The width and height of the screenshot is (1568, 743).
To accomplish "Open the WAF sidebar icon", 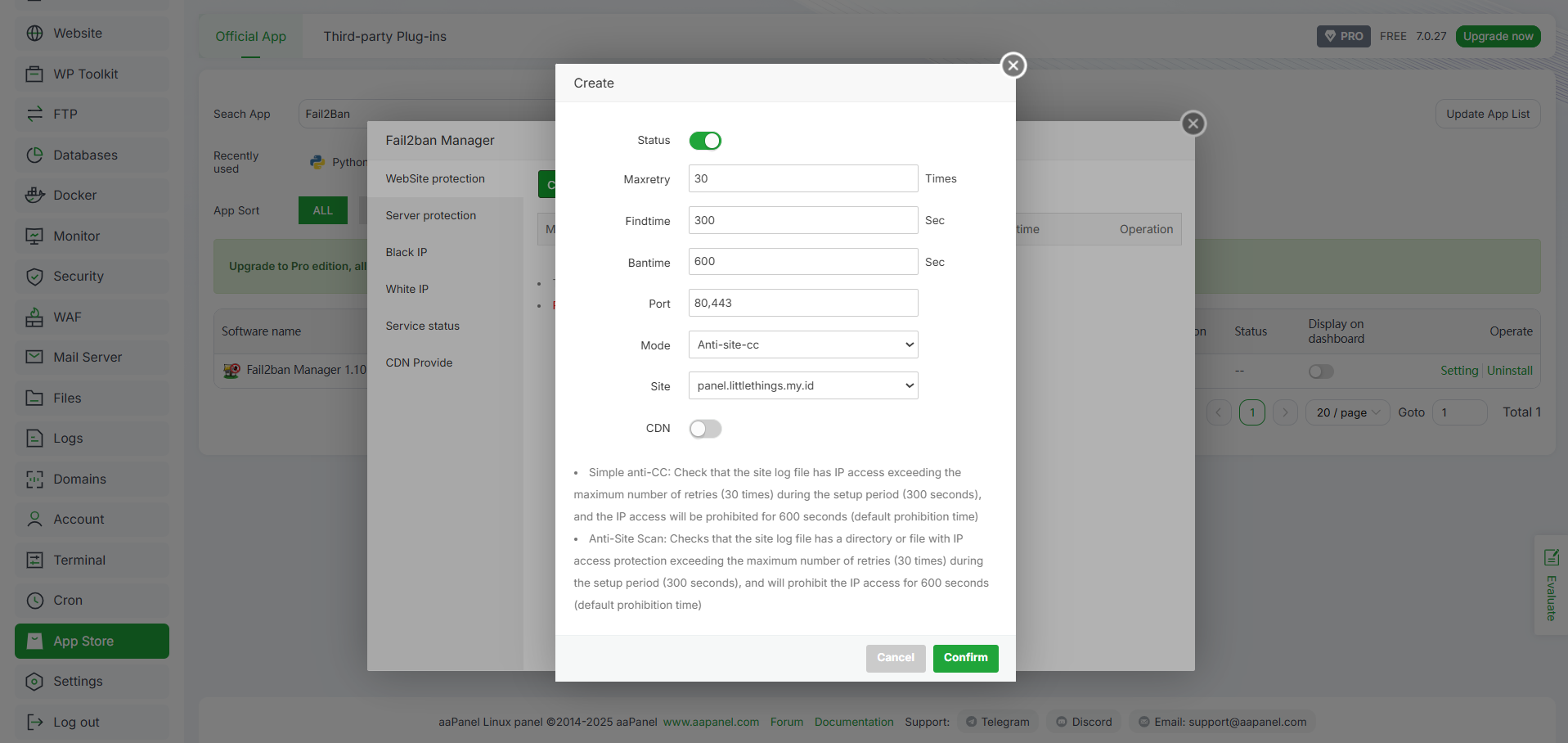I will point(34,317).
